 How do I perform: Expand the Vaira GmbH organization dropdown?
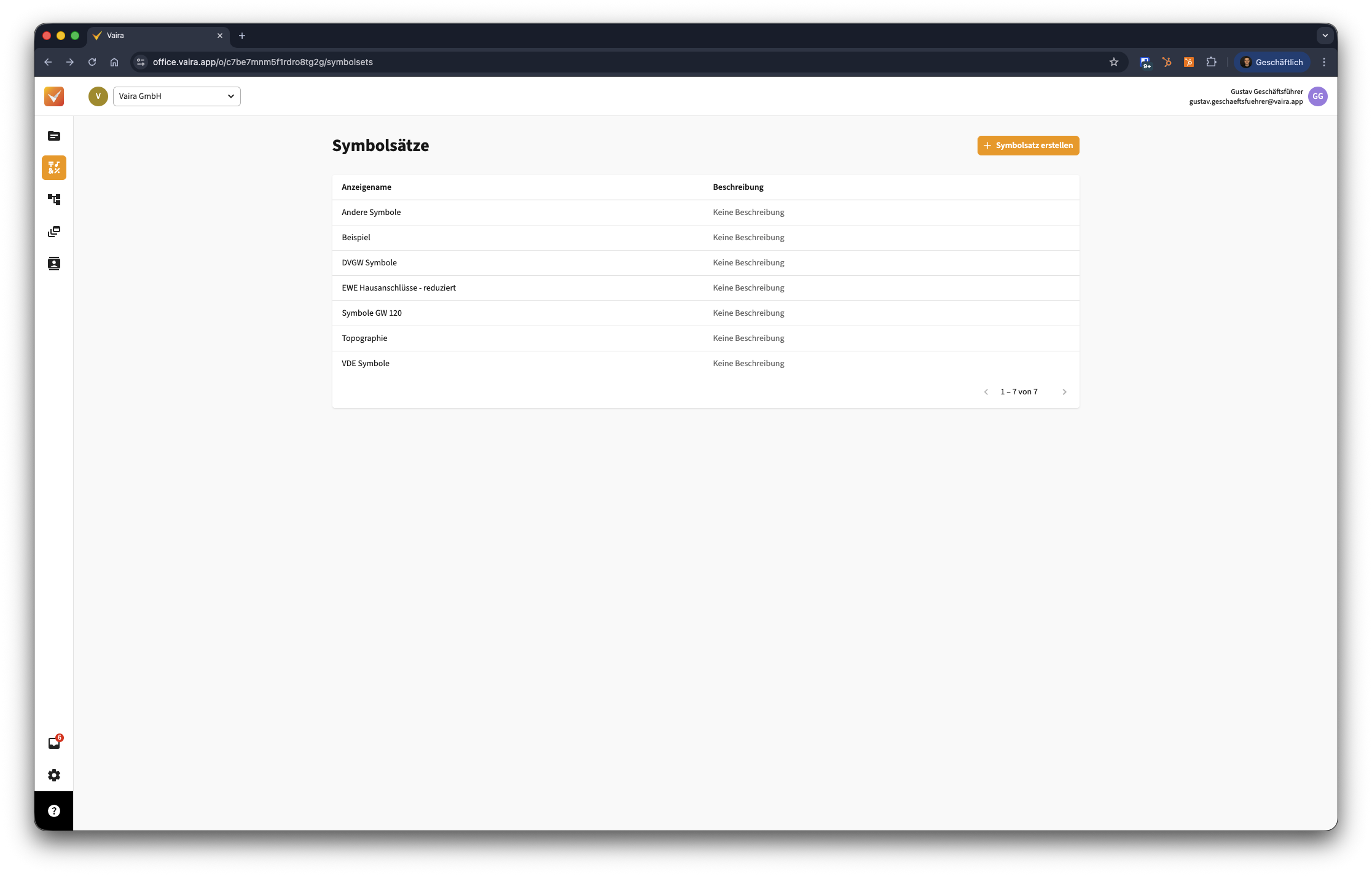click(177, 96)
